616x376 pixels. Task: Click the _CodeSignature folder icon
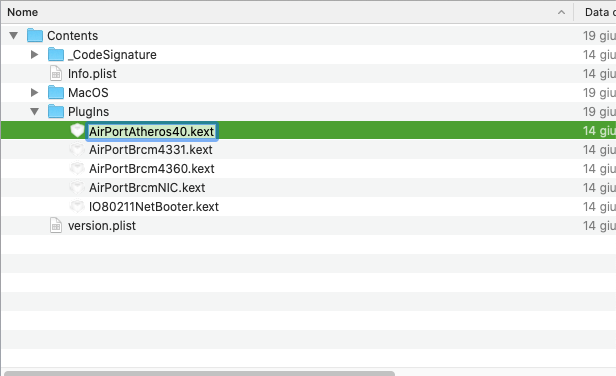[x=56, y=55]
